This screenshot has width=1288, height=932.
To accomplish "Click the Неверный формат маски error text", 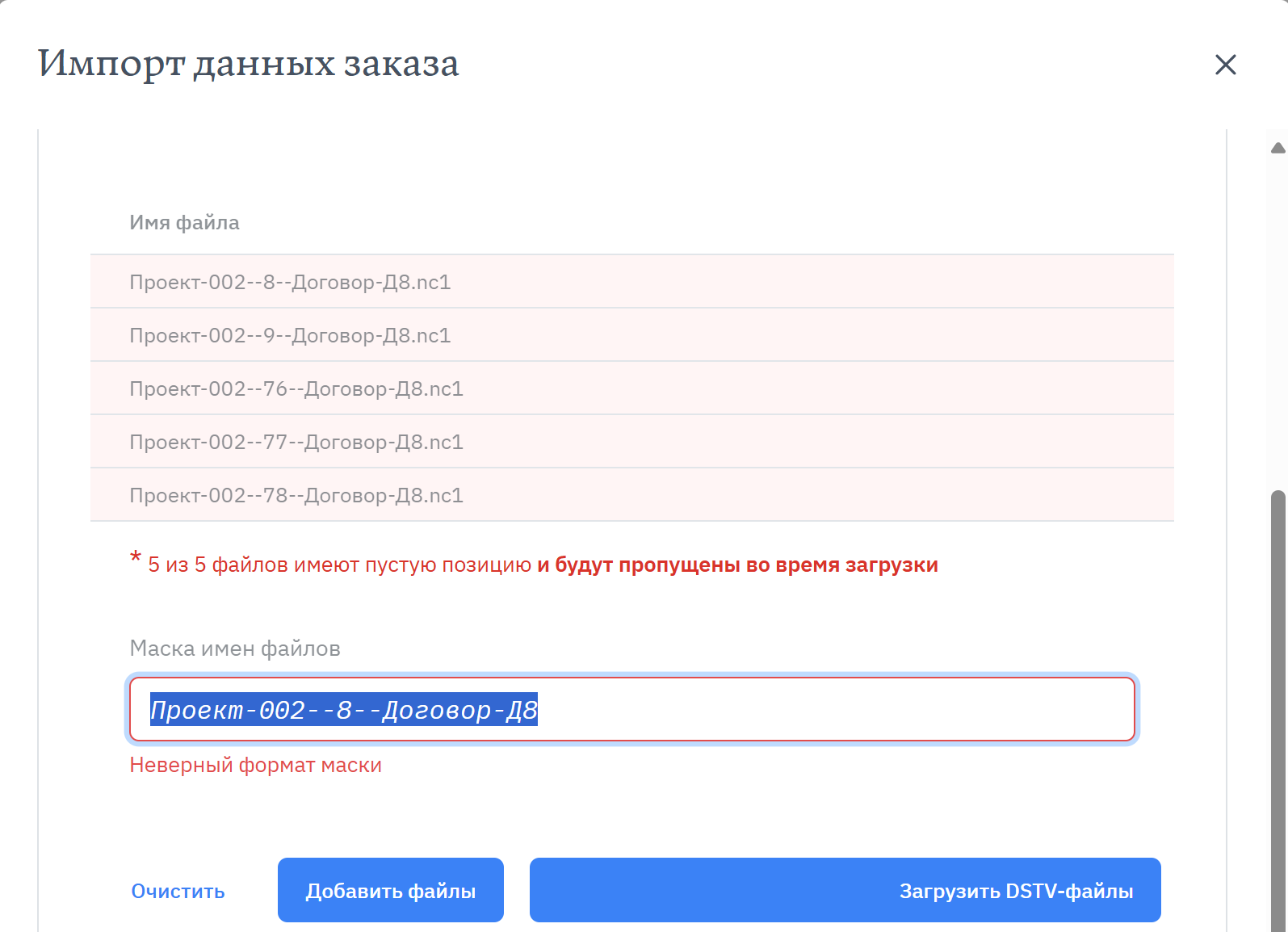I will pos(255,765).
